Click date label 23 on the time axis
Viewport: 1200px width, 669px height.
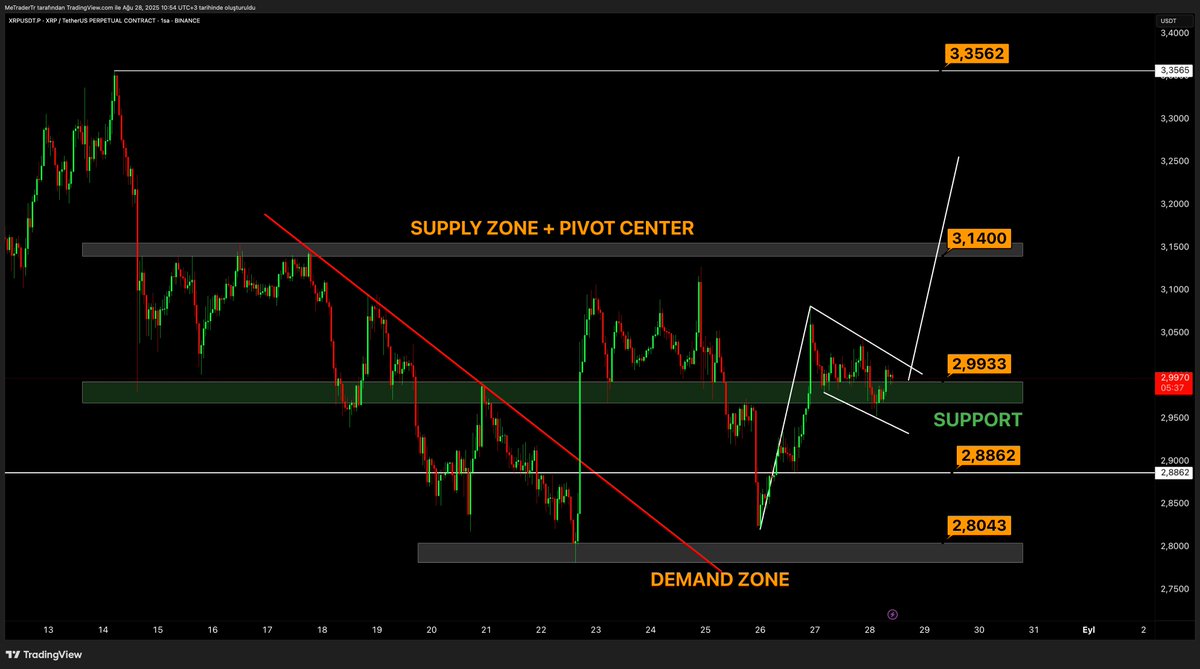point(596,630)
